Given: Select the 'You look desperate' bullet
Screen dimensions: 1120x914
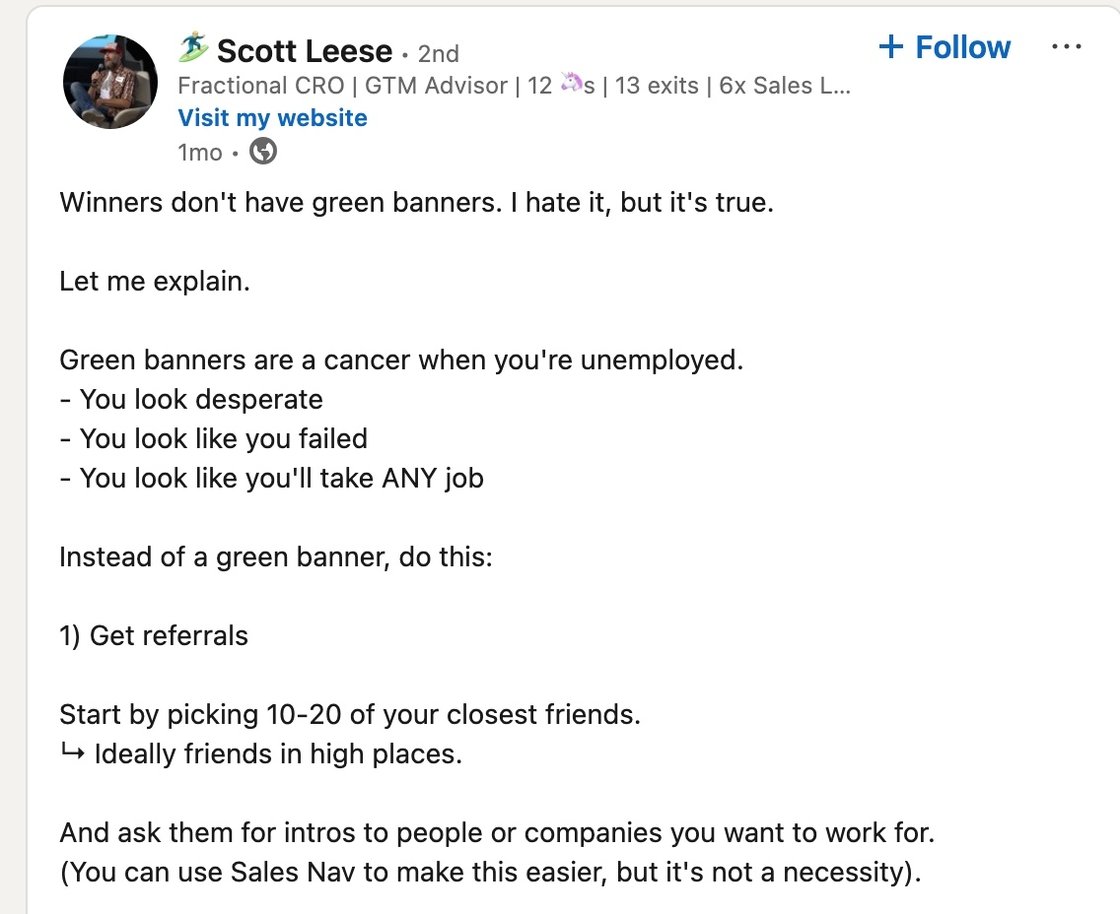Looking at the screenshot, I should pyautogui.click(x=191, y=400).
